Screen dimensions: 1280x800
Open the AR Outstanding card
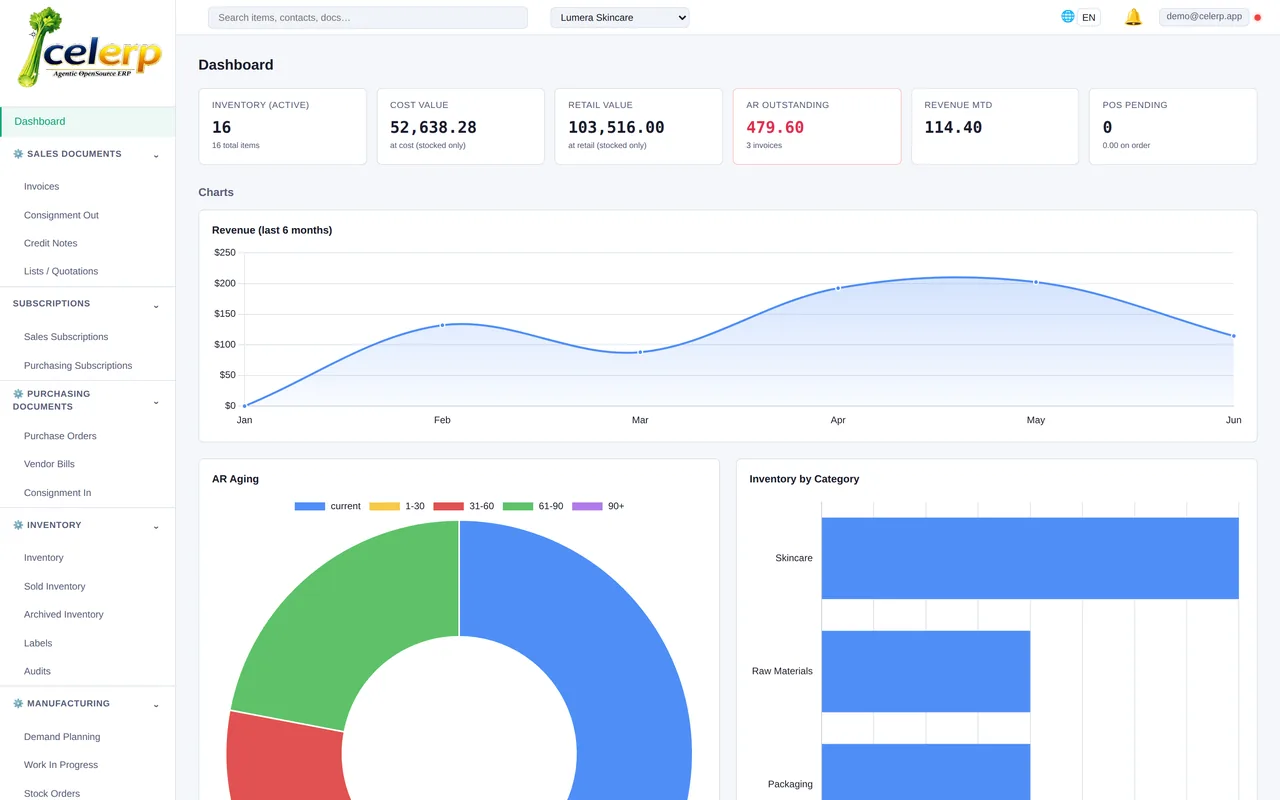pos(817,126)
